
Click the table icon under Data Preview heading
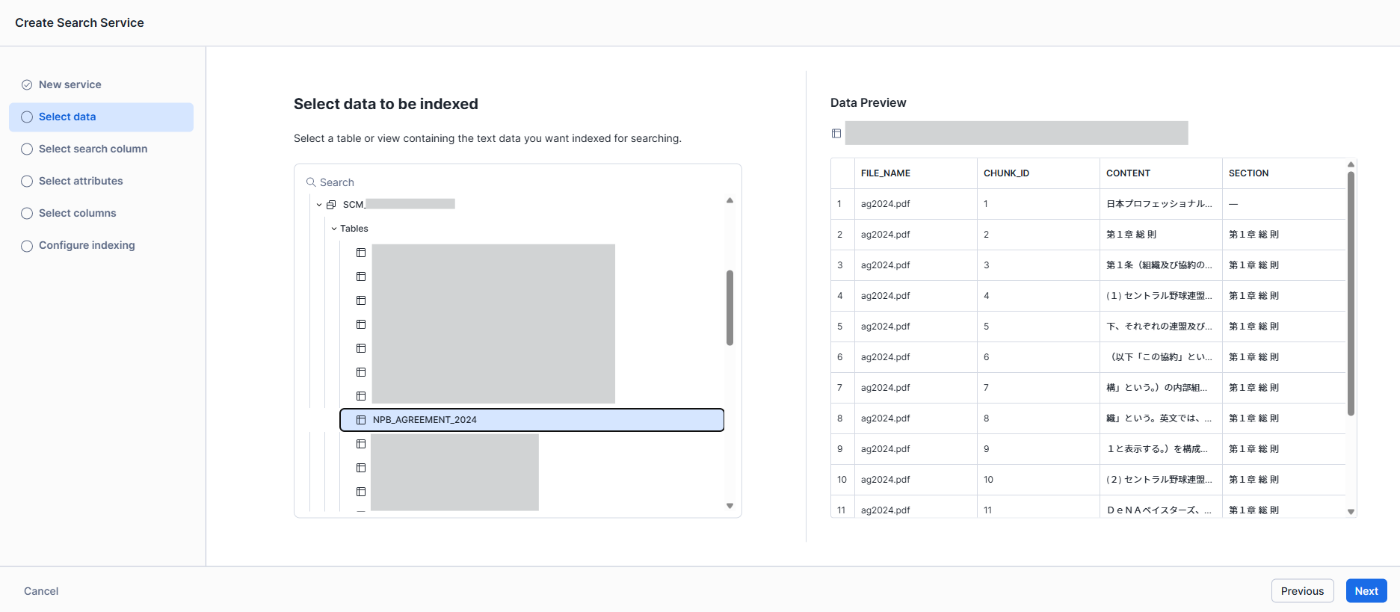836,133
